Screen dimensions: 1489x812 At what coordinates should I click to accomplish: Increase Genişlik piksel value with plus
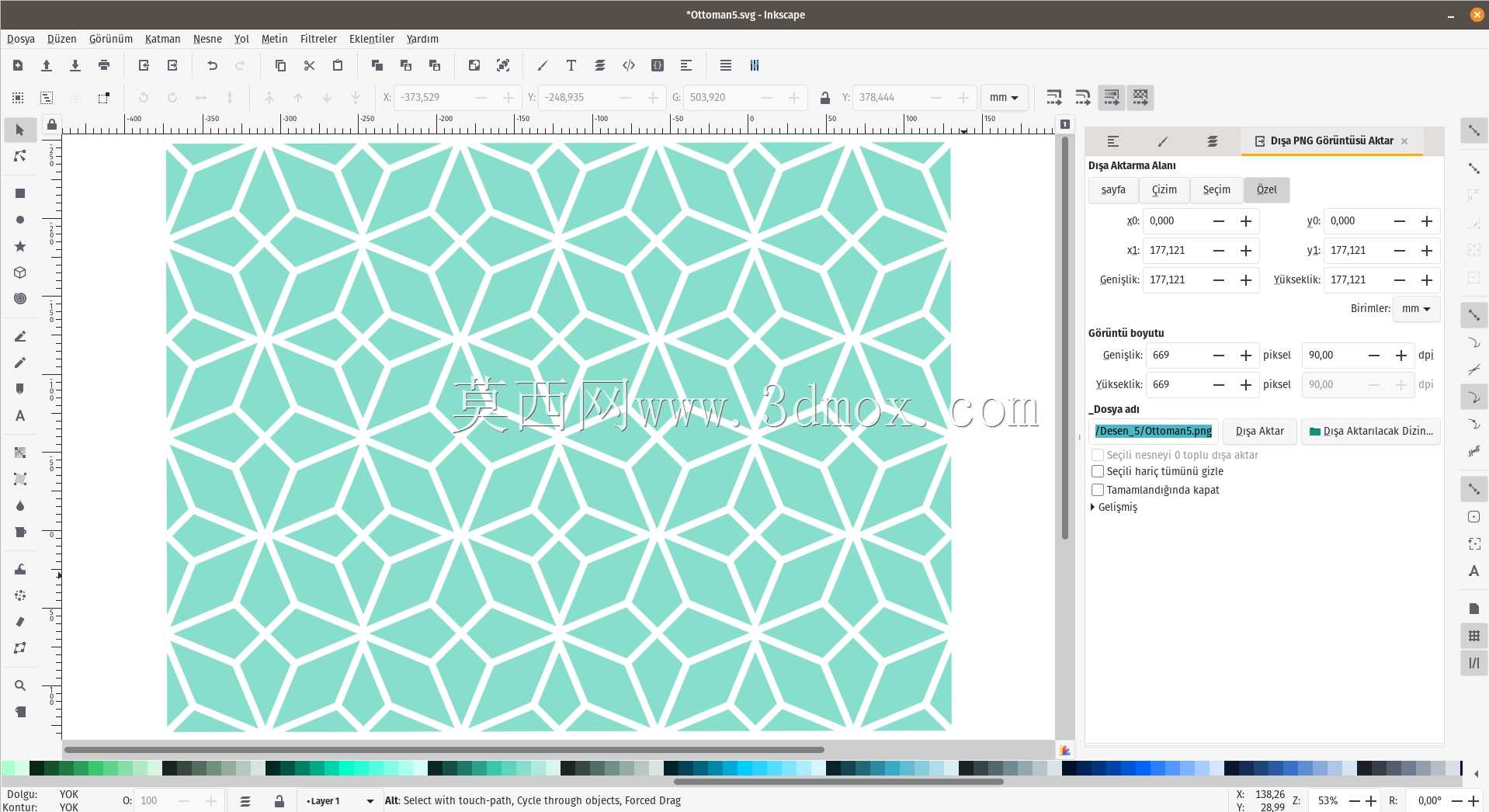click(x=1246, y=356)
